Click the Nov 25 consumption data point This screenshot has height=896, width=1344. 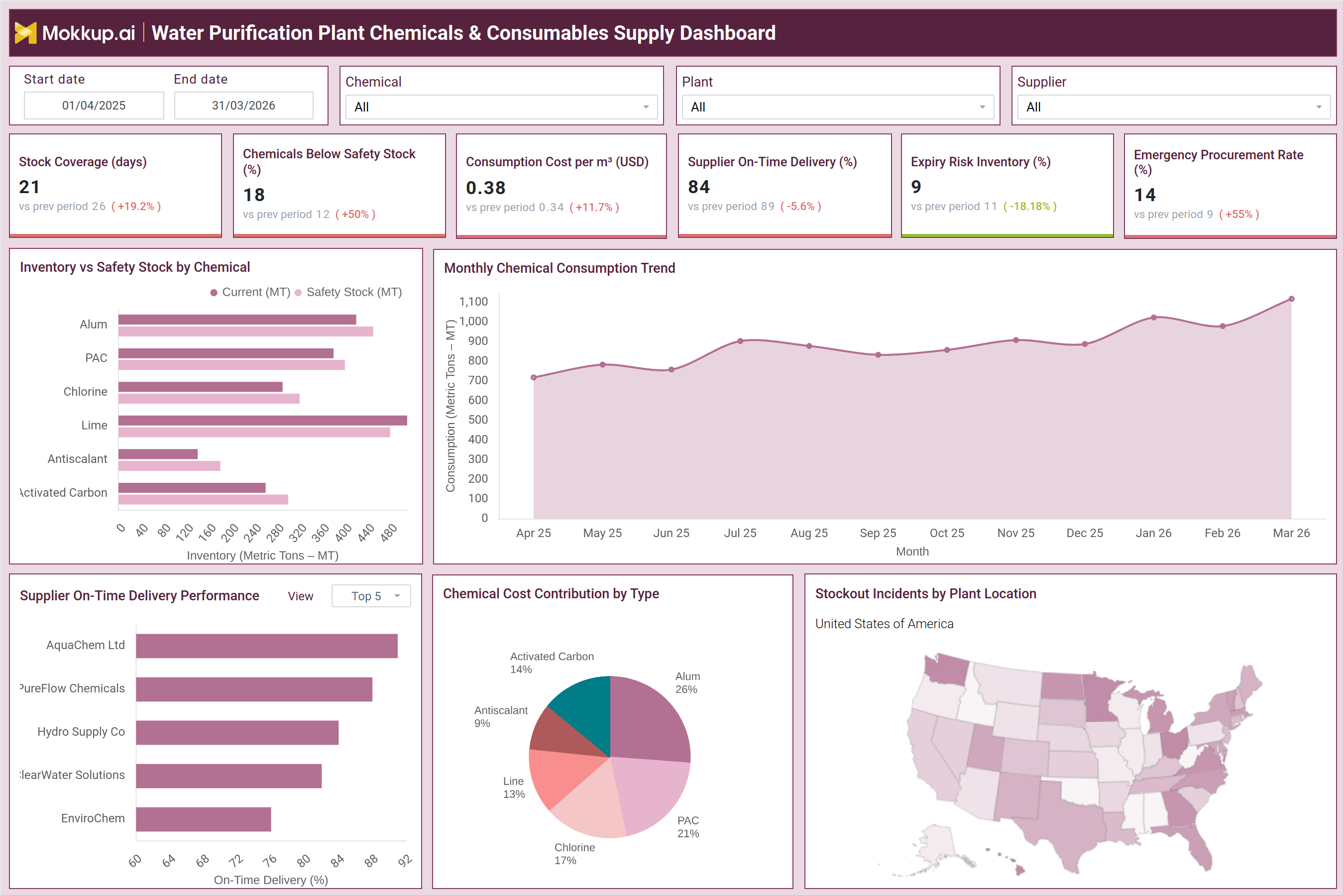point(1016,340)
